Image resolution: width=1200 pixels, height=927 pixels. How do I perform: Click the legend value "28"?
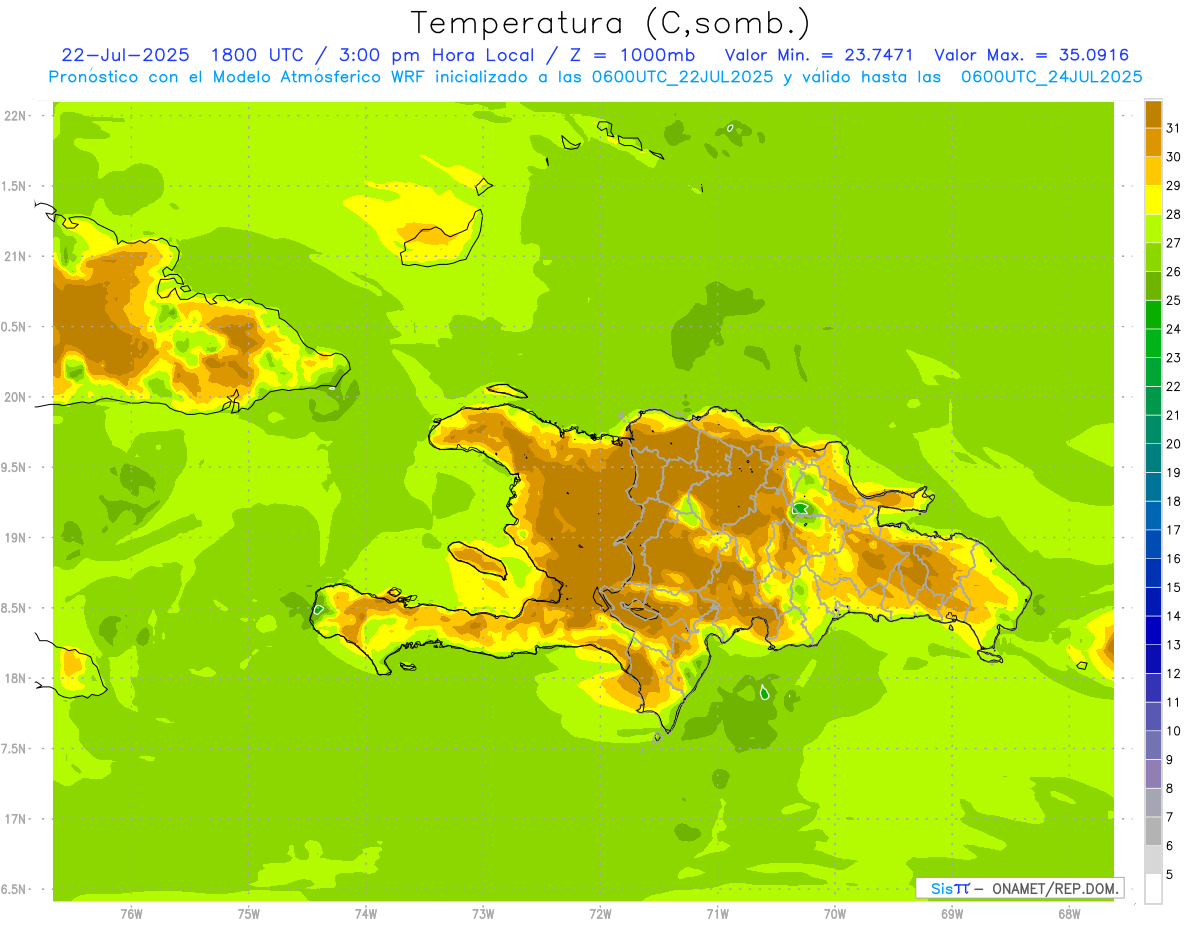pos(1173,214)
